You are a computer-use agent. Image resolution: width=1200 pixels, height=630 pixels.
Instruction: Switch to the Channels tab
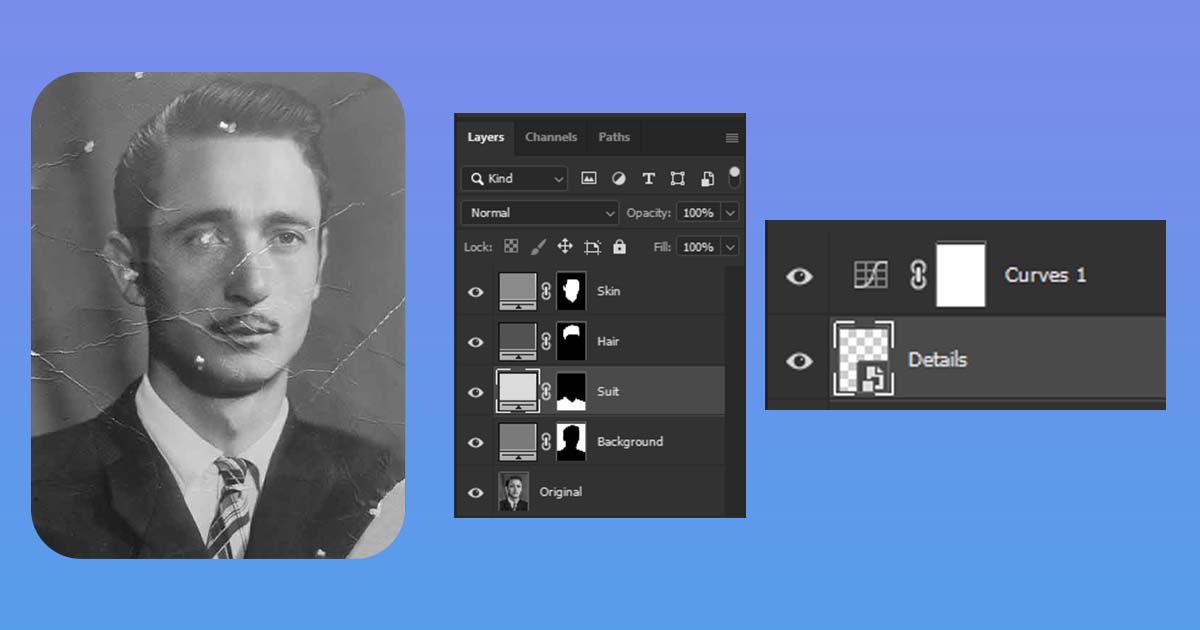pyautogui.click(x=551, y=137)
